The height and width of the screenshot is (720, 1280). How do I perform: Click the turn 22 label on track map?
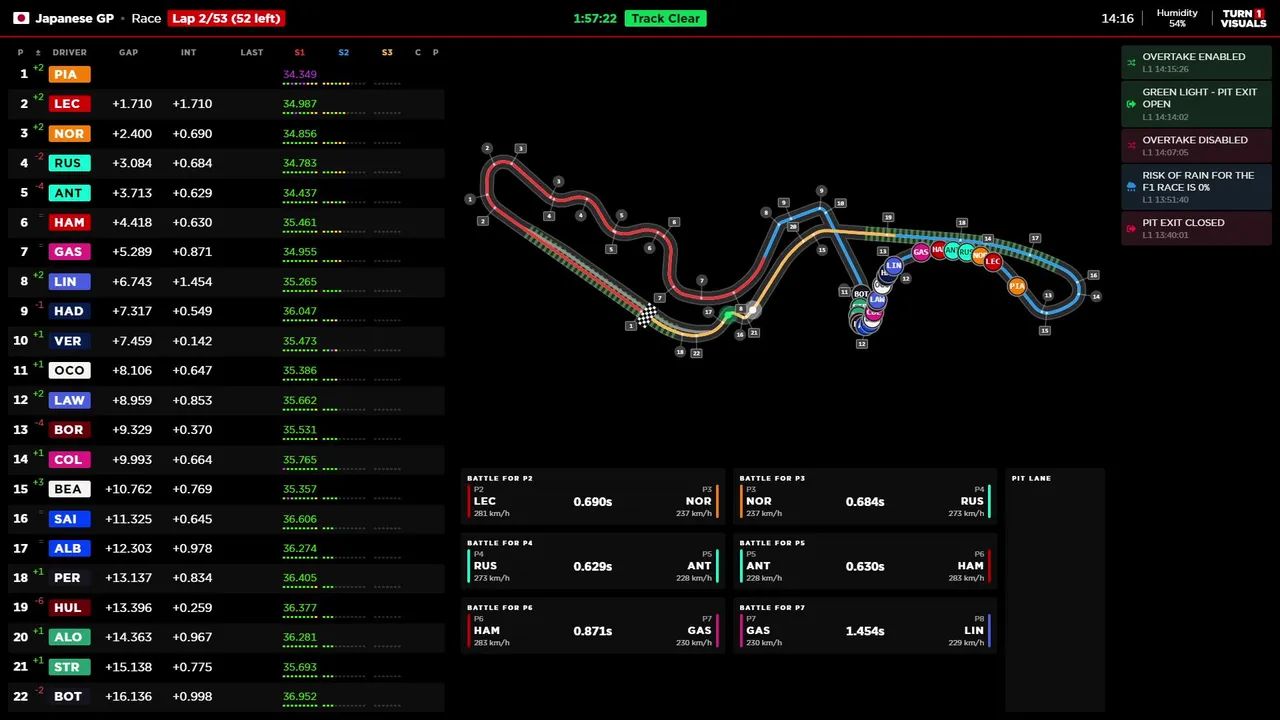pyautogui.click(x=696, y=353)
